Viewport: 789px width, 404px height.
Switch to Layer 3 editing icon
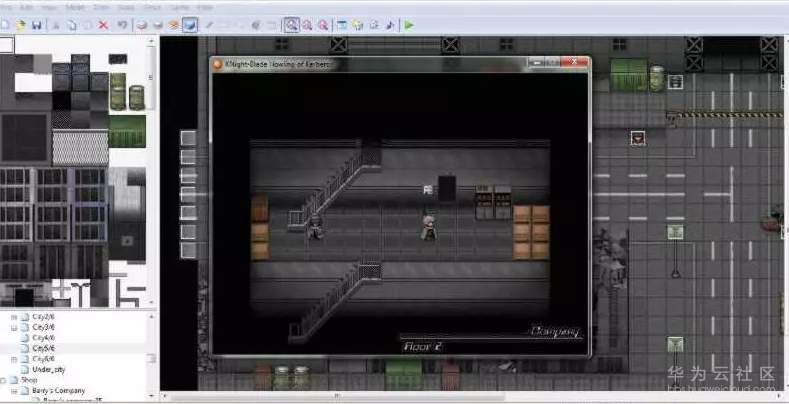174,25
